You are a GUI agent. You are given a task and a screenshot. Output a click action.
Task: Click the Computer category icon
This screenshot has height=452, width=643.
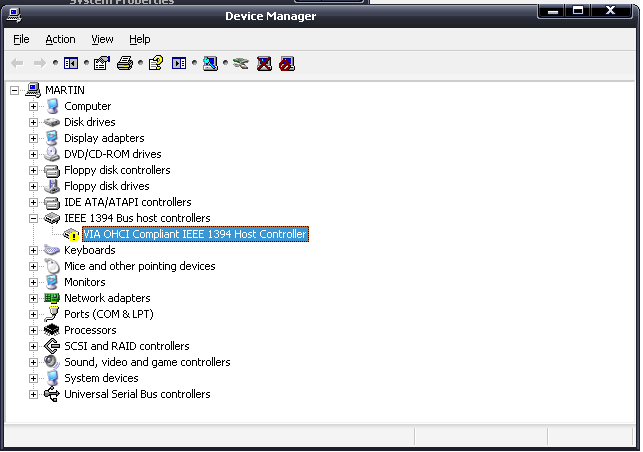(x=52, y=106)
